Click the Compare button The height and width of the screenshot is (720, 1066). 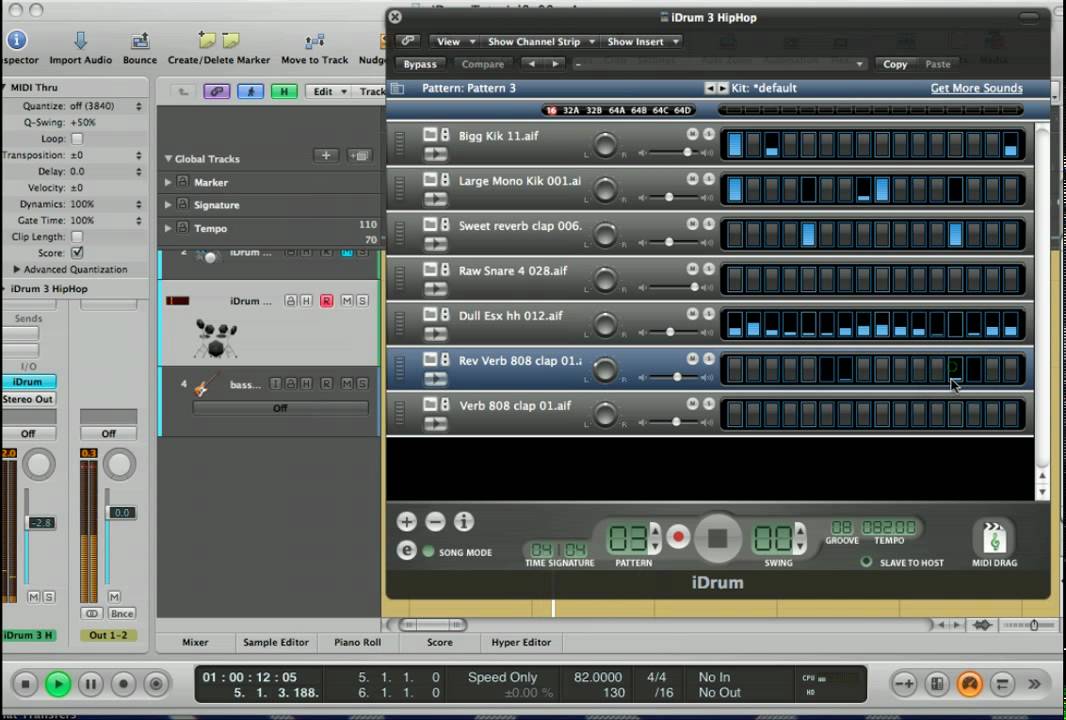coord(483,64)
